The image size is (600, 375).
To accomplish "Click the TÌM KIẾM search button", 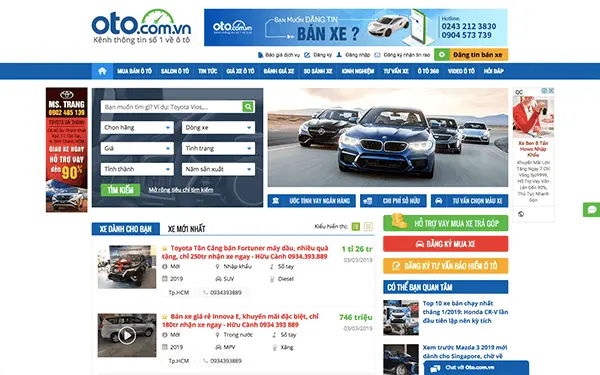I will [121, 190].
